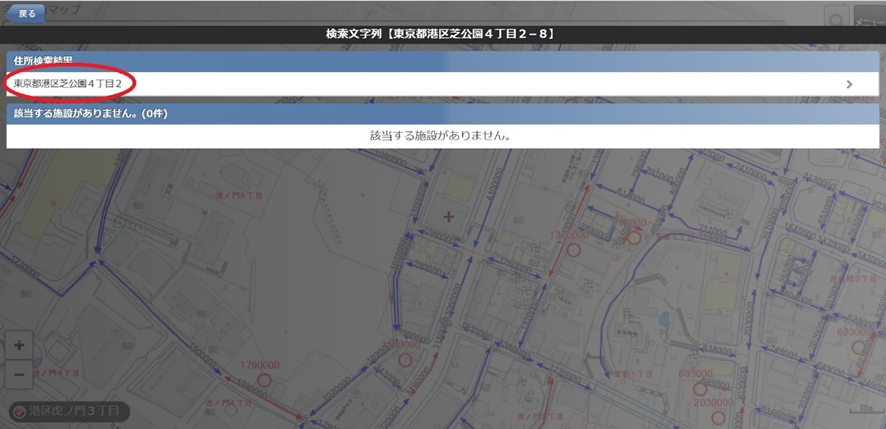Click the scale bar at bottom right

861,411
